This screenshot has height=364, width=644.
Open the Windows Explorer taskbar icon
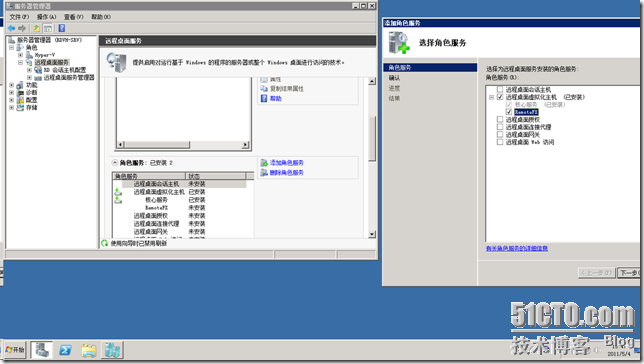(89, 350)
